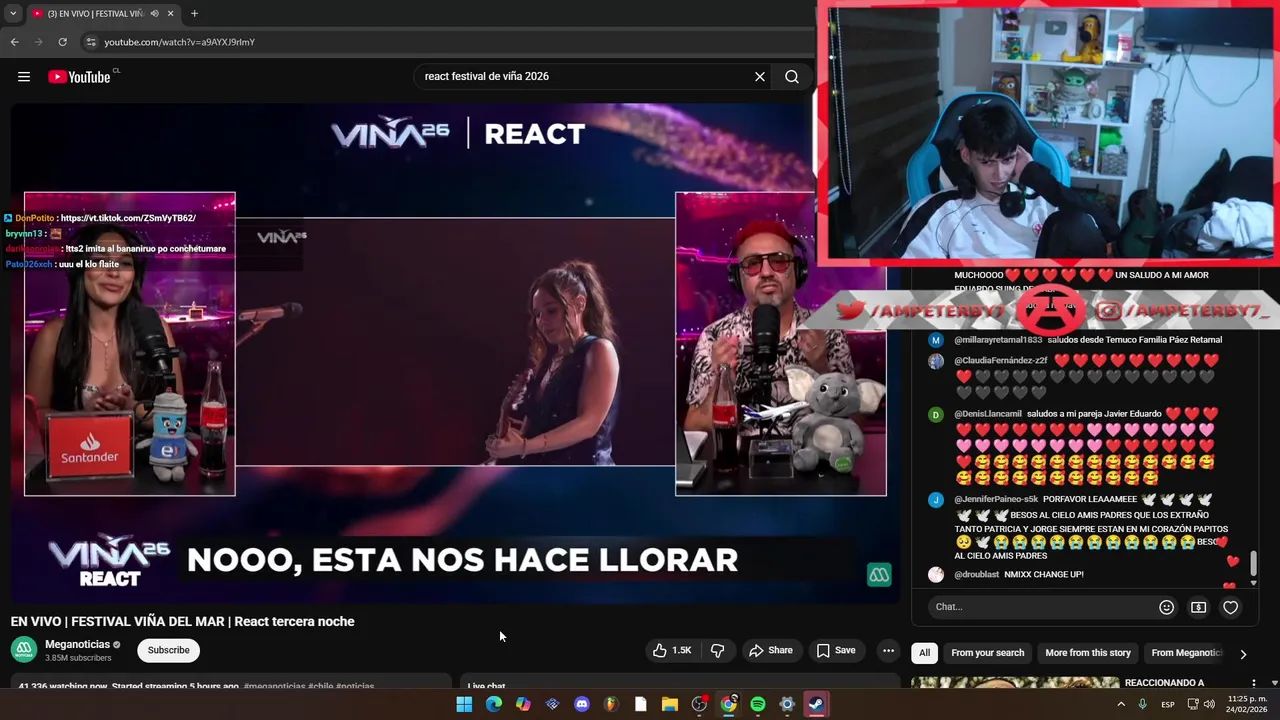Viewport: 1280px width, 720px height.
Task: Save the video to a playlist
Action: pos(836,650)
